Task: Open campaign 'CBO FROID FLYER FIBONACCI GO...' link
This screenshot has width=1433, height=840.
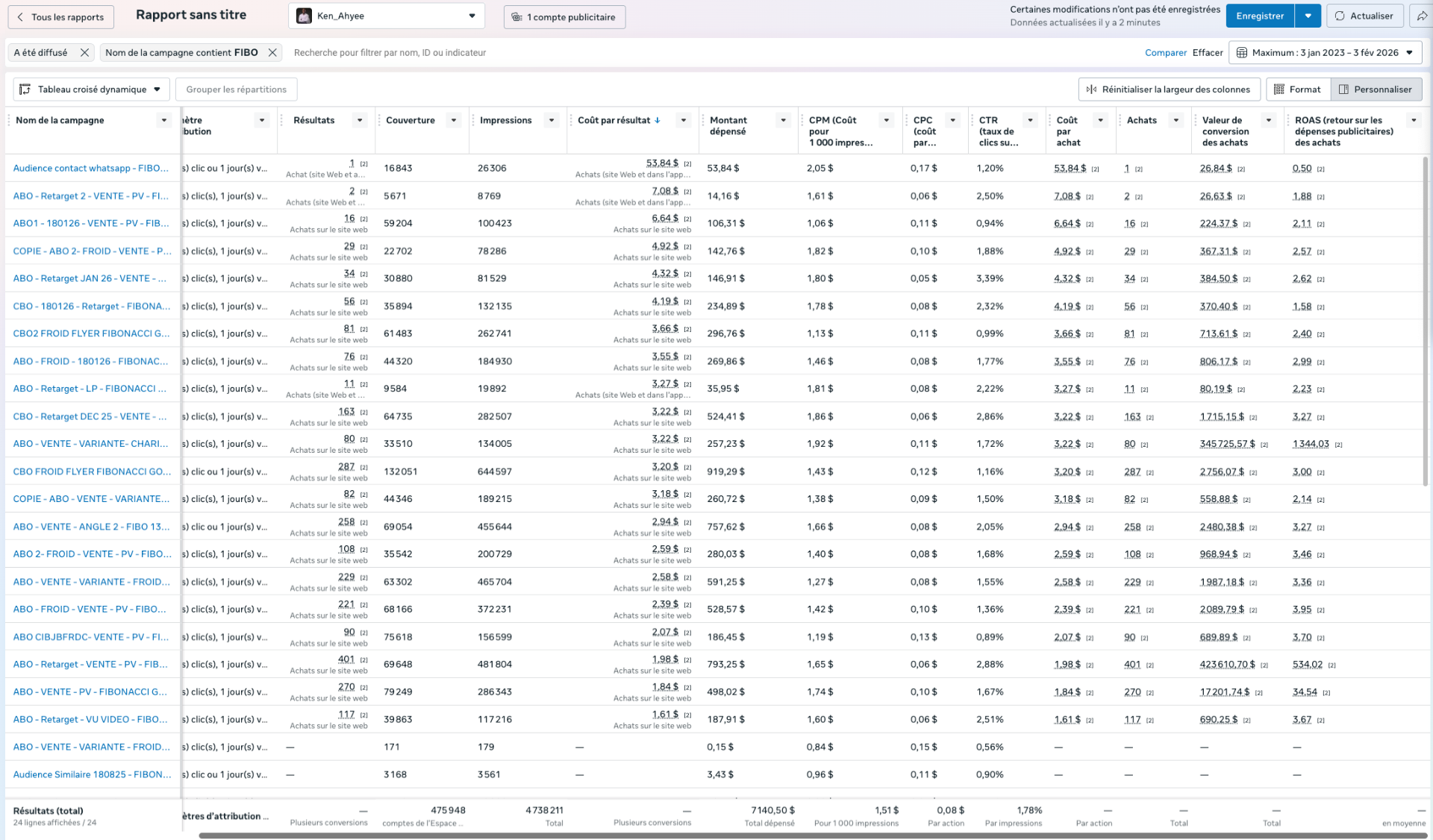Action: (x=92, y=471)
